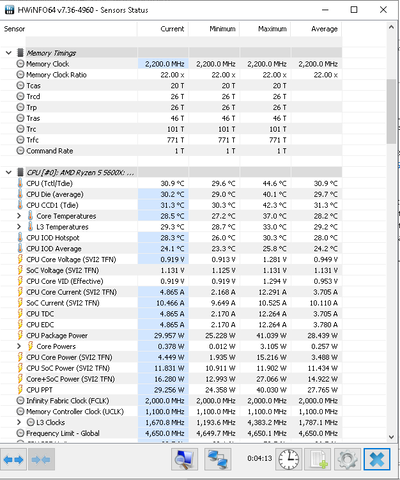The image size is (400, 480).
Task: Click the Infinity Fabric Clock icon
Action: [x=20, y=401]
